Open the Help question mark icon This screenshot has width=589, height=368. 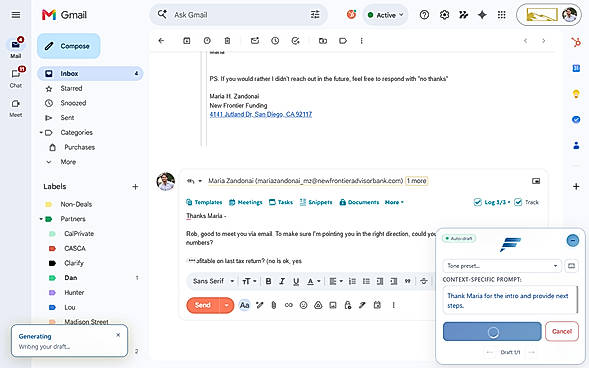click(424, 15)
